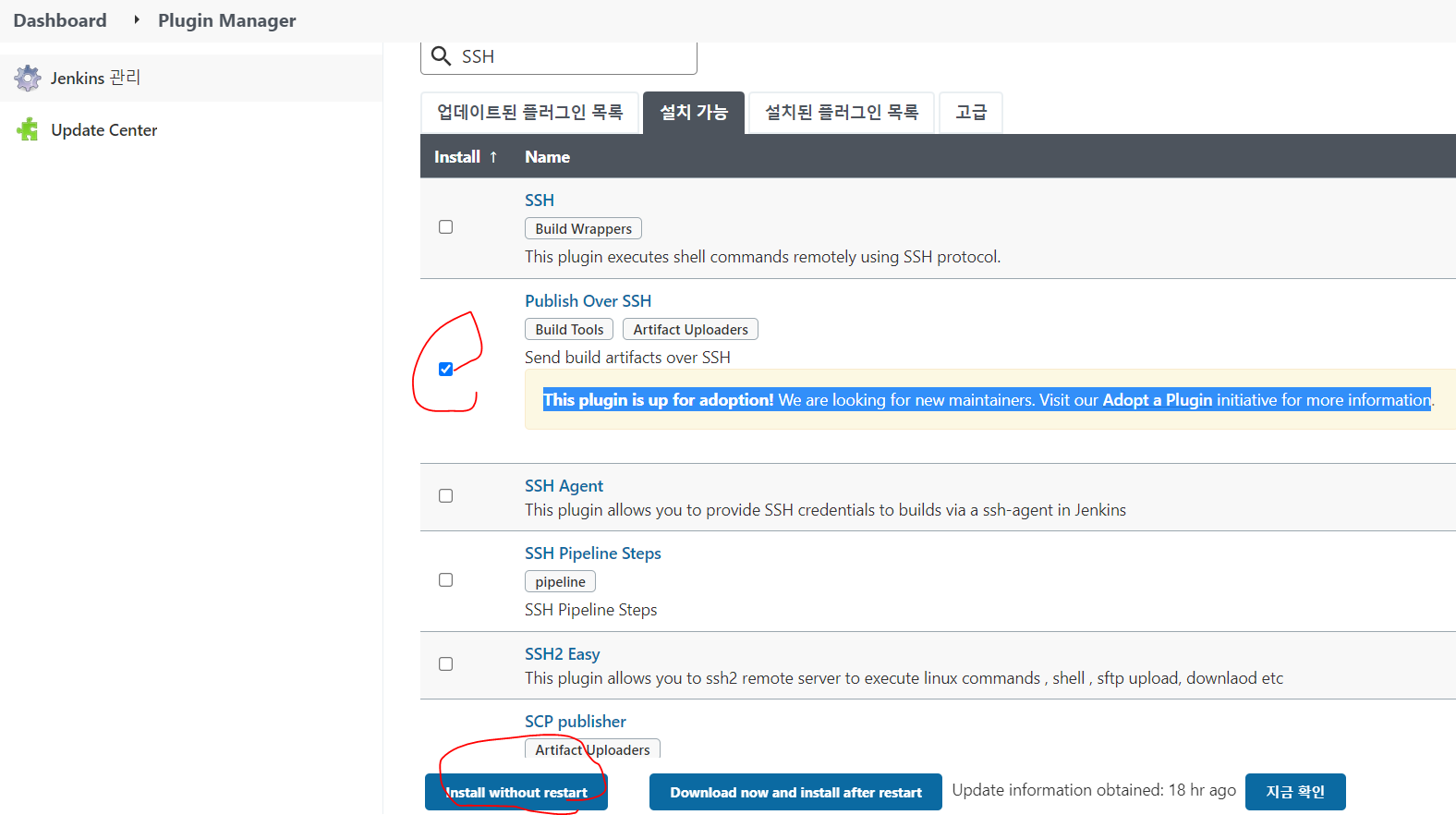Click the Build Tools category tag

pyautogui.click(x=569, y=330)
